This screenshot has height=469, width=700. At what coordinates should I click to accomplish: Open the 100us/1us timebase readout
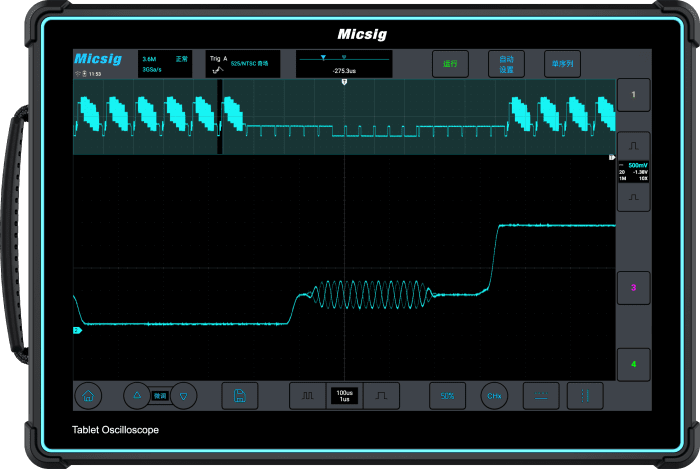[344, 396]
